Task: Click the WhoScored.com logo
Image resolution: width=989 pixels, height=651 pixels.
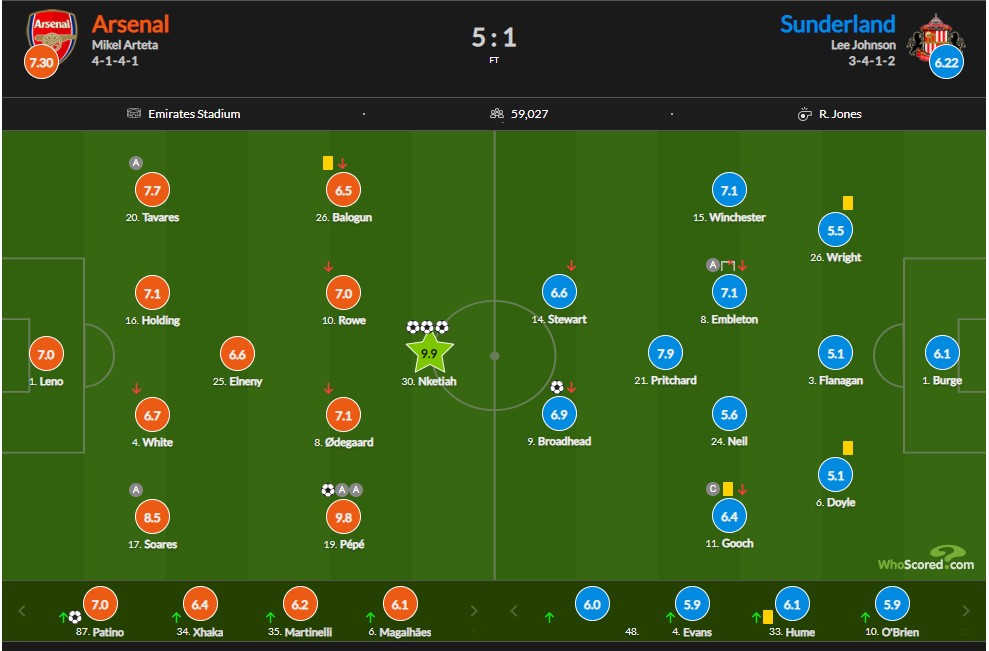Action: coord(926,558)
